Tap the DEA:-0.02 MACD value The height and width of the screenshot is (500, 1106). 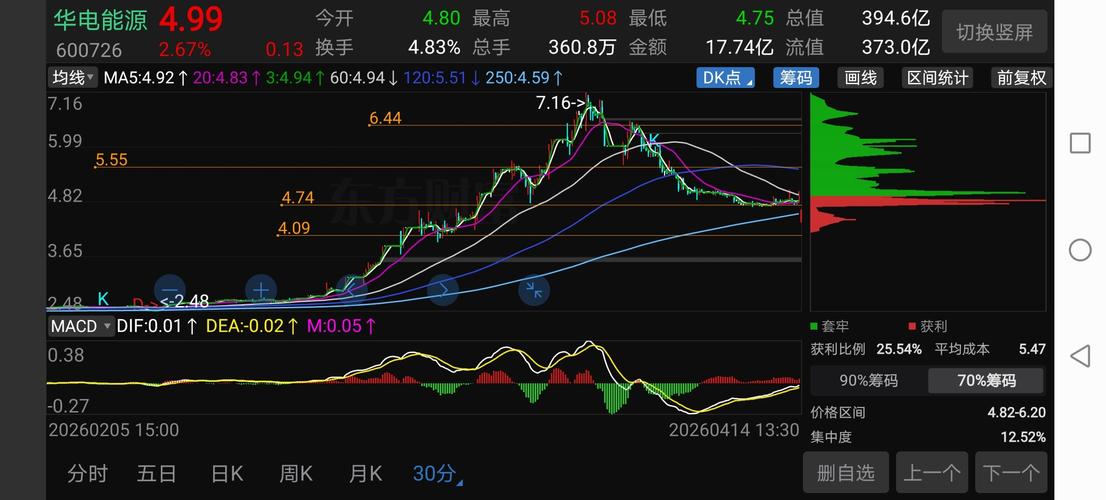coord(253,326)
